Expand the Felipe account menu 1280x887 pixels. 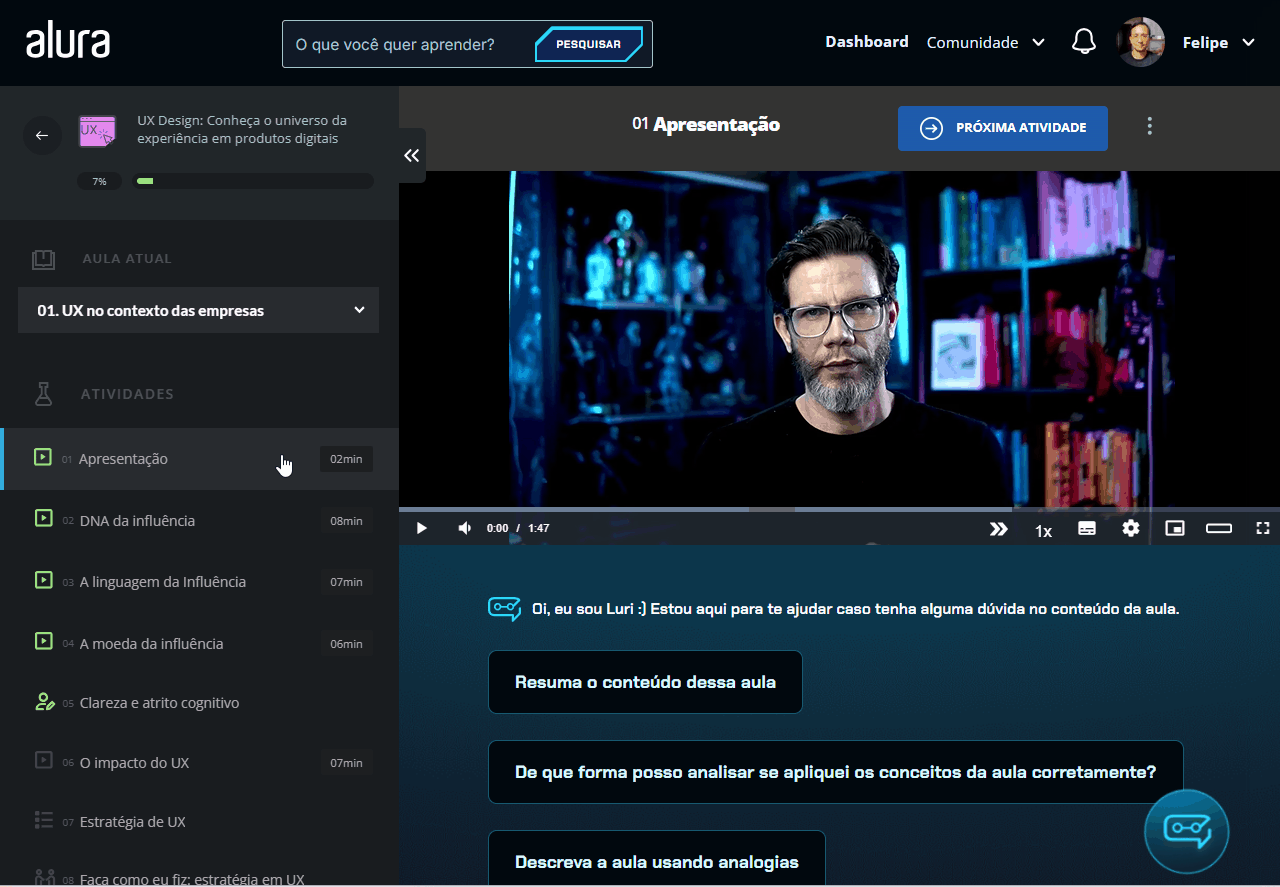tap(1218, 42)
